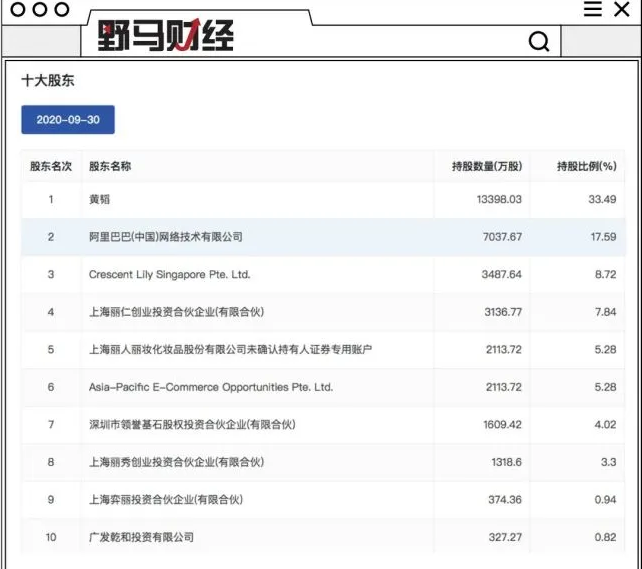Click share count 3487.64

pyautogui.click(x=502, y=274)
